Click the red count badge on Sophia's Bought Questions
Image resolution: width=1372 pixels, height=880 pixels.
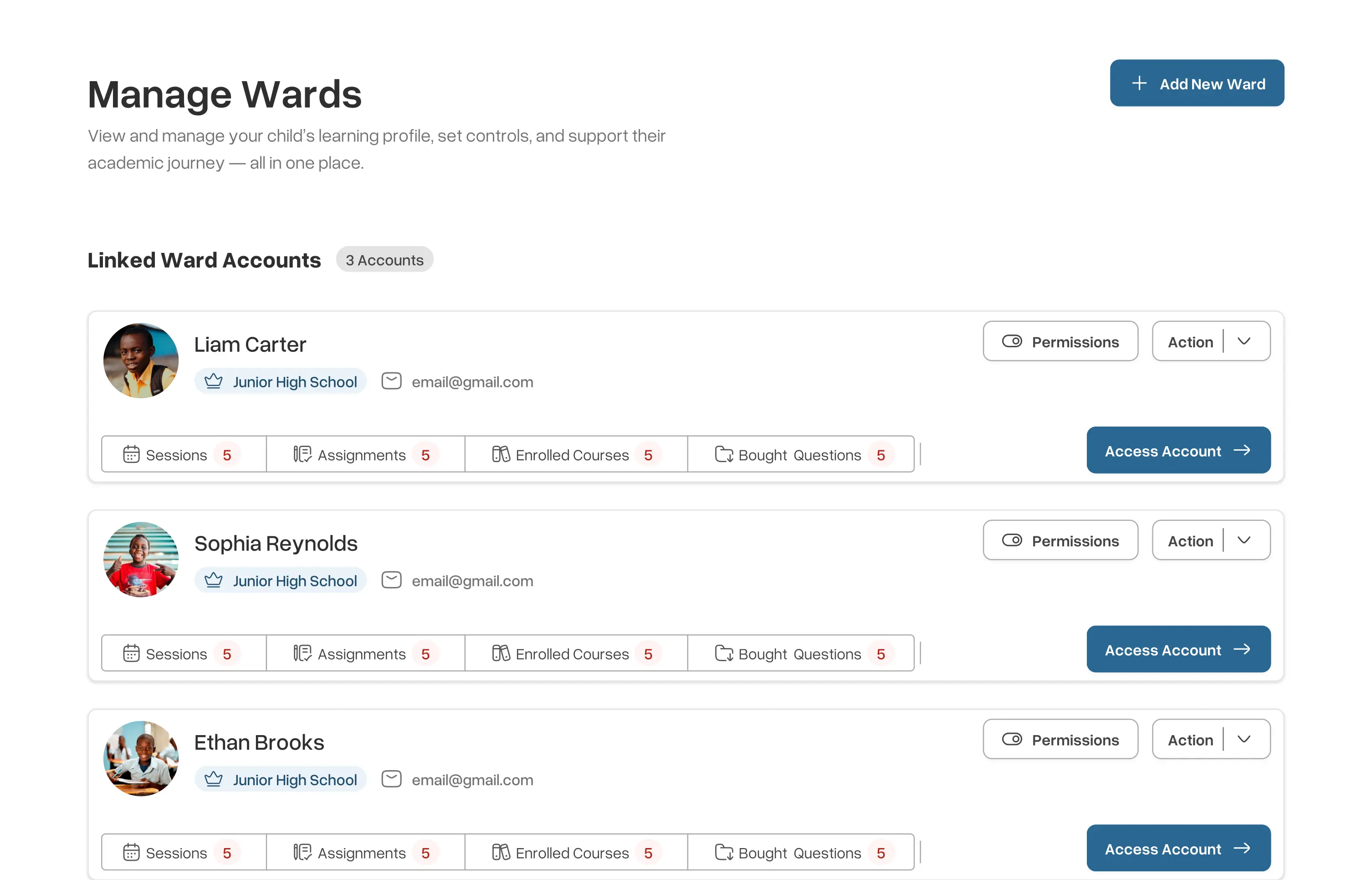[881, 654]
